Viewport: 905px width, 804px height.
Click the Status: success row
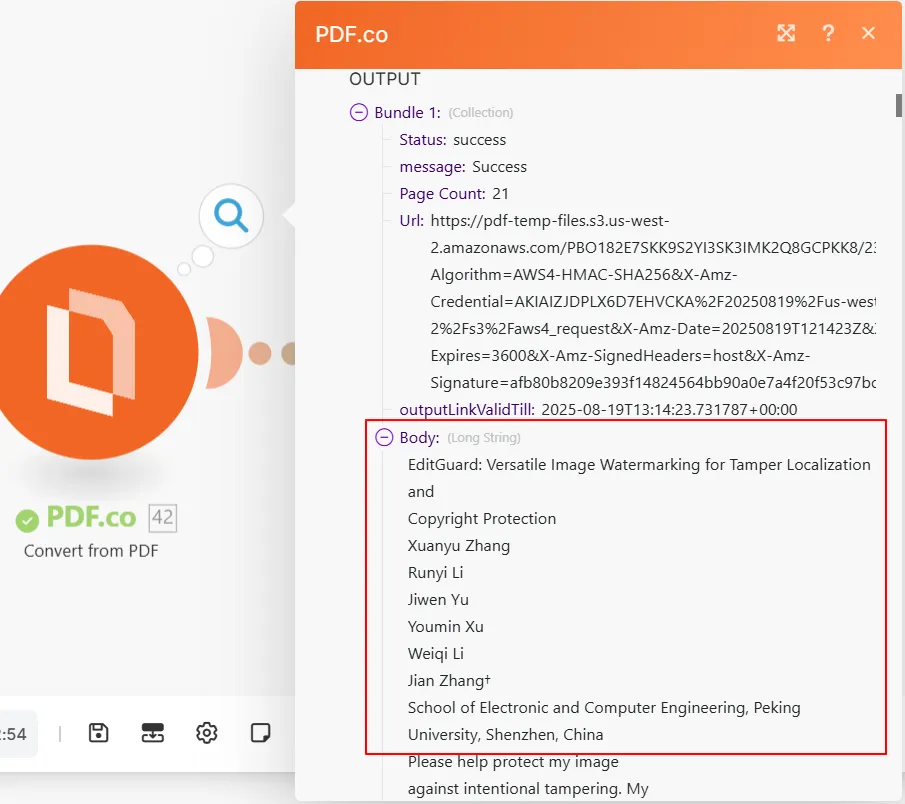(452, 140)
